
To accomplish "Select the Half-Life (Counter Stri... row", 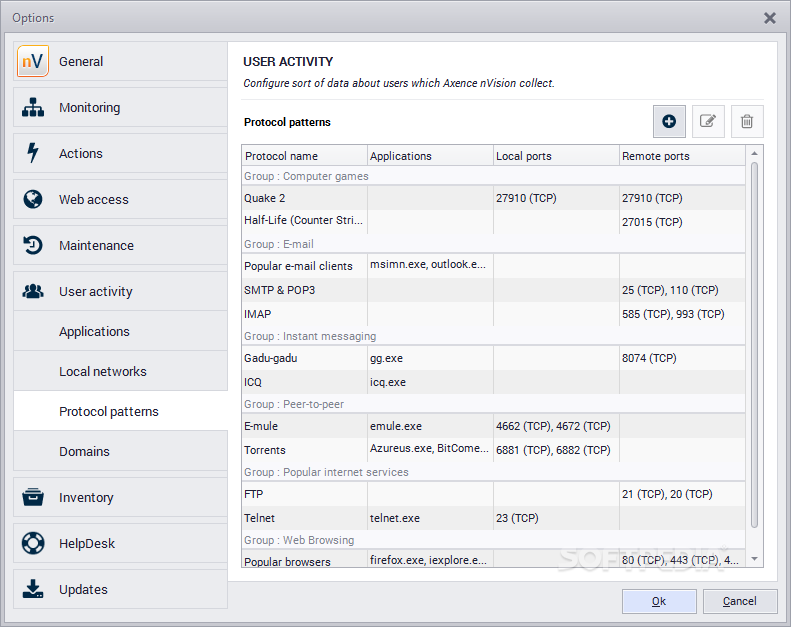I will click(493, 222).
